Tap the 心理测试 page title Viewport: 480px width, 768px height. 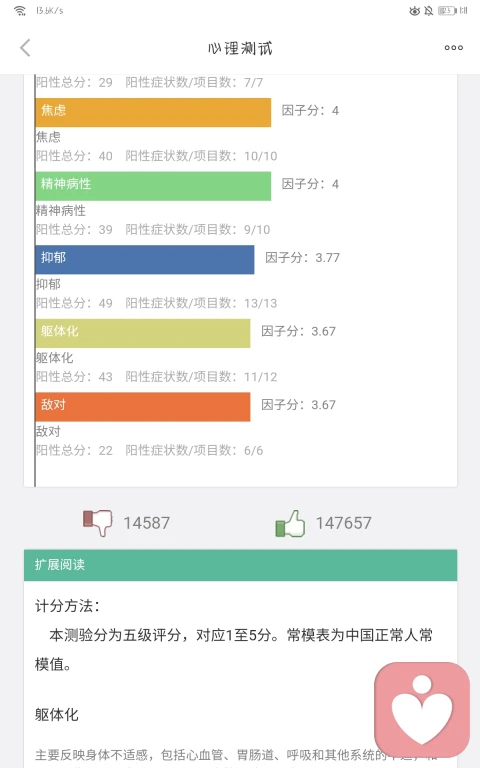click(x=240, y=48)
